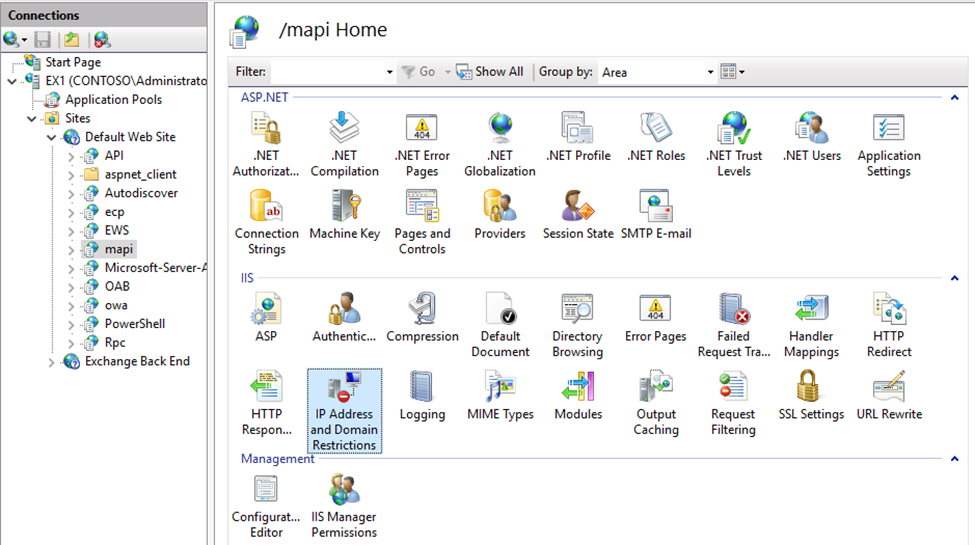The height and width of the screenshot is (545, 975).
Task: Select Autodiscover application in tree
Action: (141, 193)
